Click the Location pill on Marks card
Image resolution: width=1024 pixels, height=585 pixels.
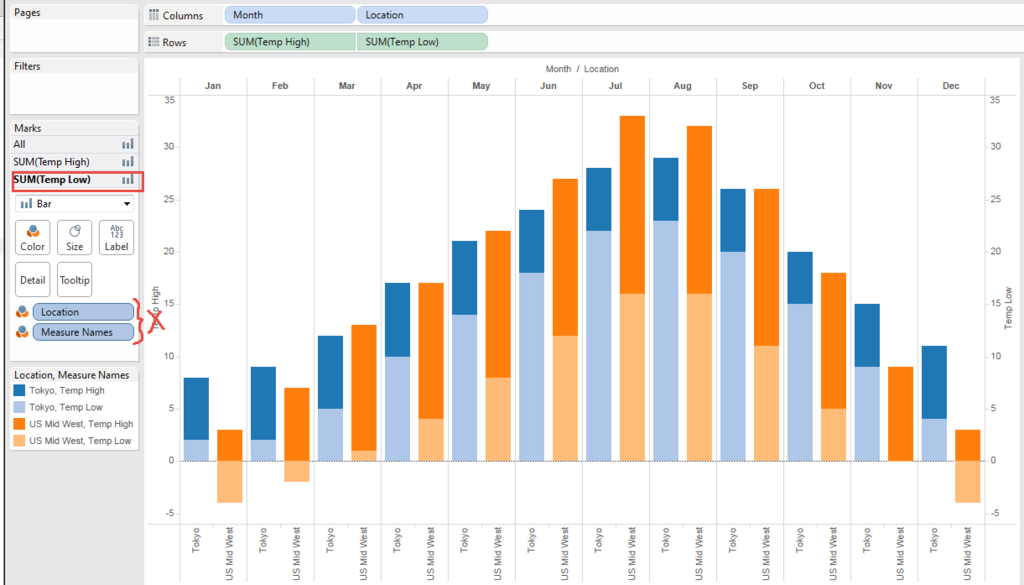pos(83,312)
